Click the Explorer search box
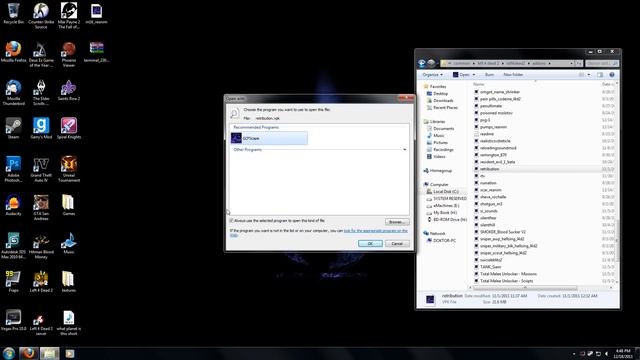The height and width of the screenshot is (360, 640). click(602, 63)
